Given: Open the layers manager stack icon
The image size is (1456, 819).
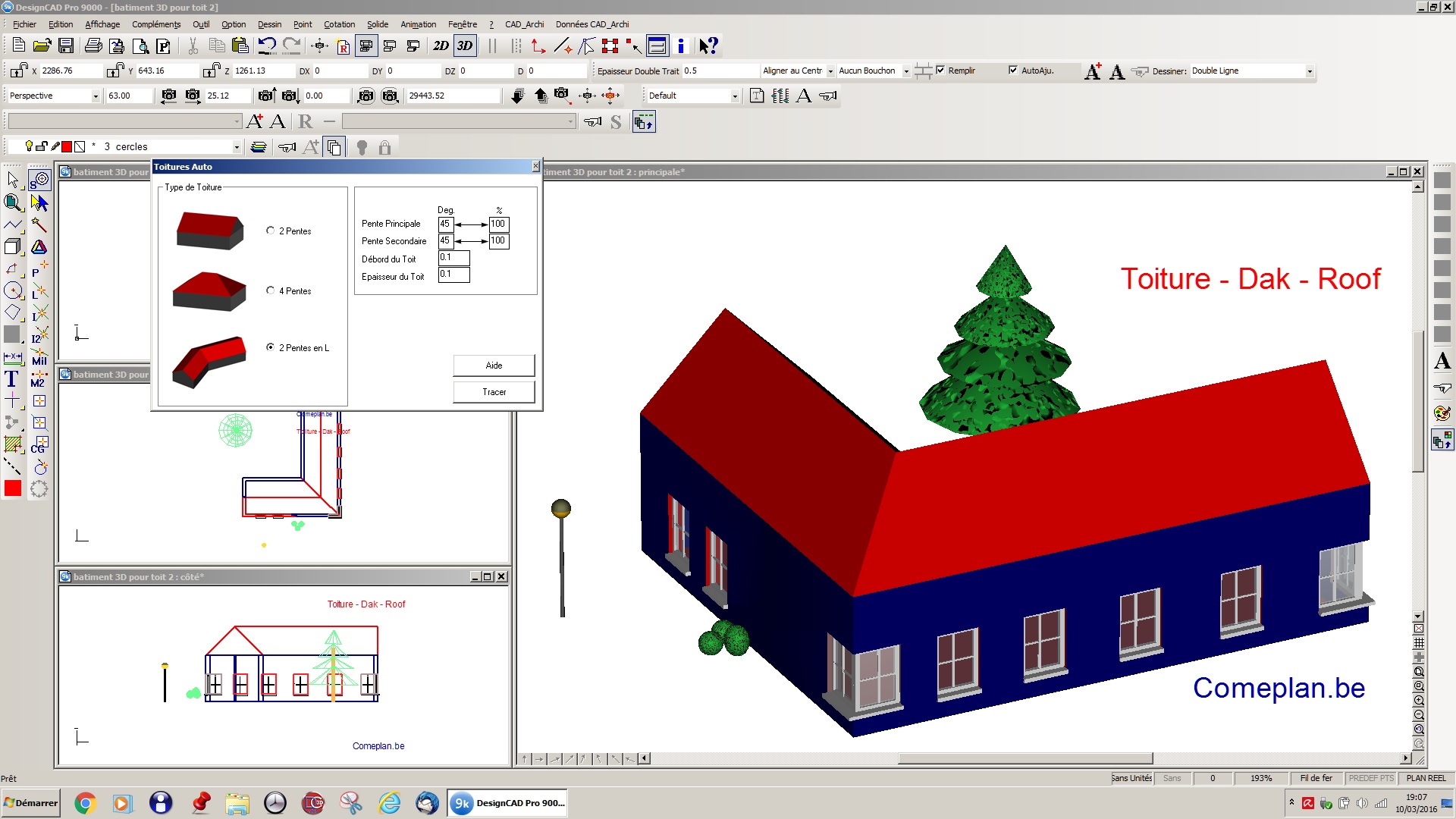Looking at the screenshot, I should point(259,147).
